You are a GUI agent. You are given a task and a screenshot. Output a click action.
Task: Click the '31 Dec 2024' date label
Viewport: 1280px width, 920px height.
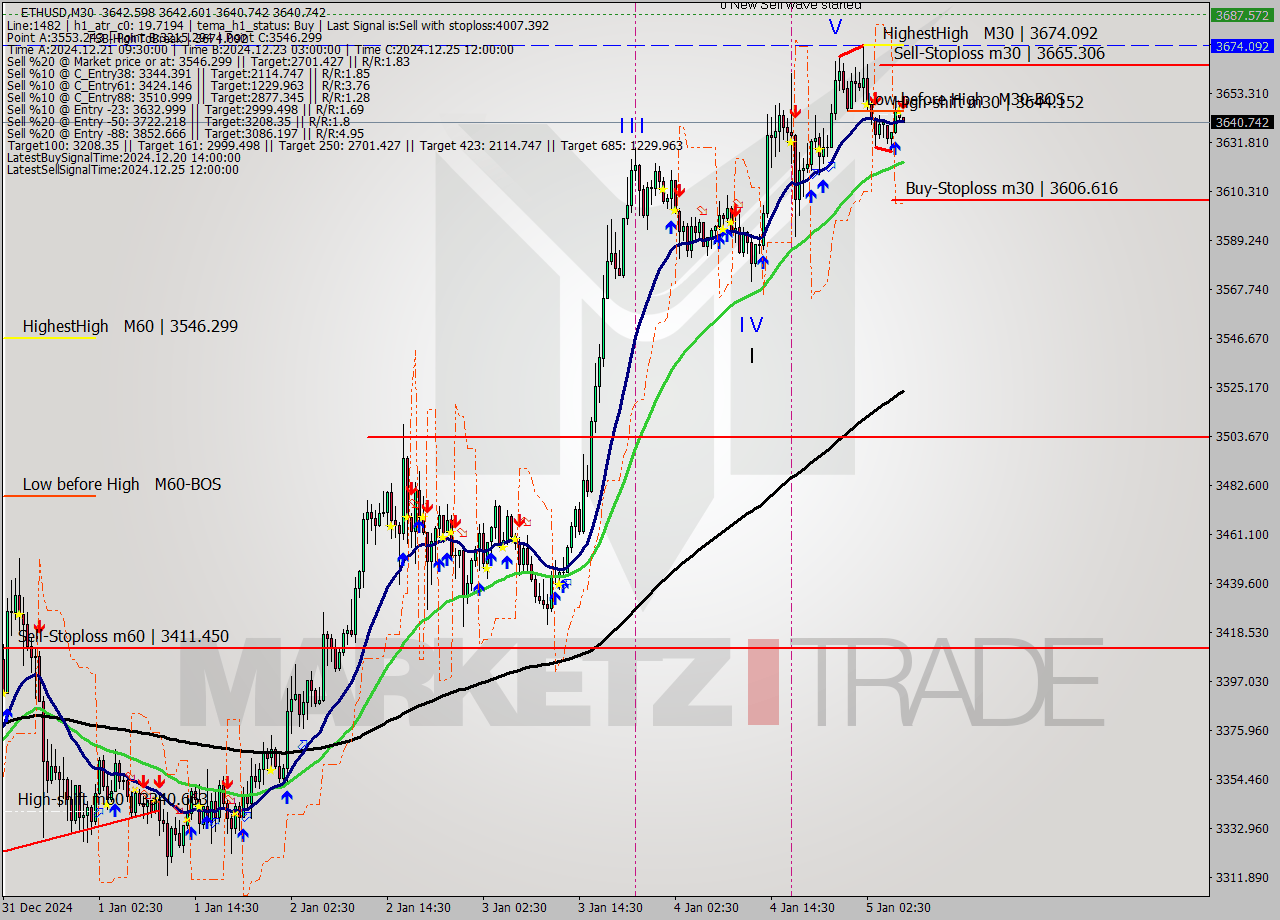[x=37, y=908]
